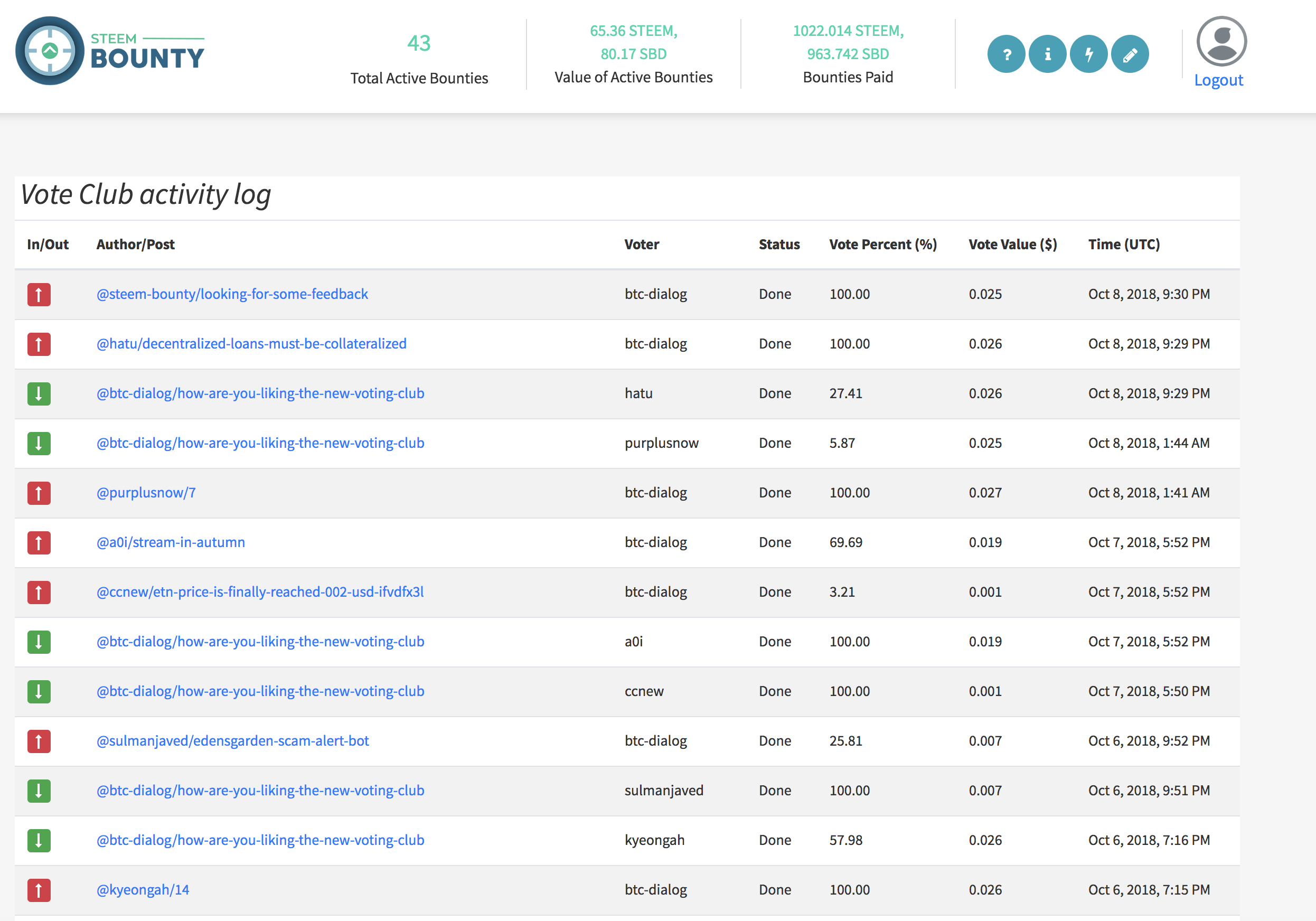Click the Status column header
The height and width of the screenshot is (921, 1316).
point(779,245)
